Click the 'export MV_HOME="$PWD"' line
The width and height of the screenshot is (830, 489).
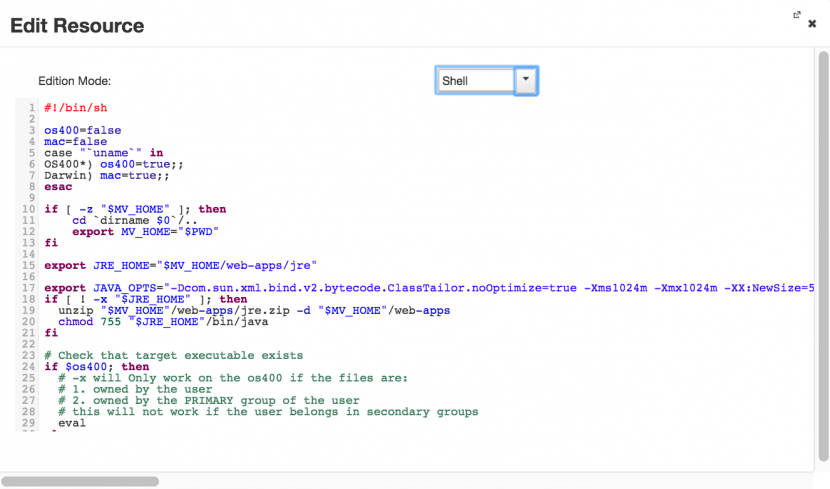(x=146, y=231)
